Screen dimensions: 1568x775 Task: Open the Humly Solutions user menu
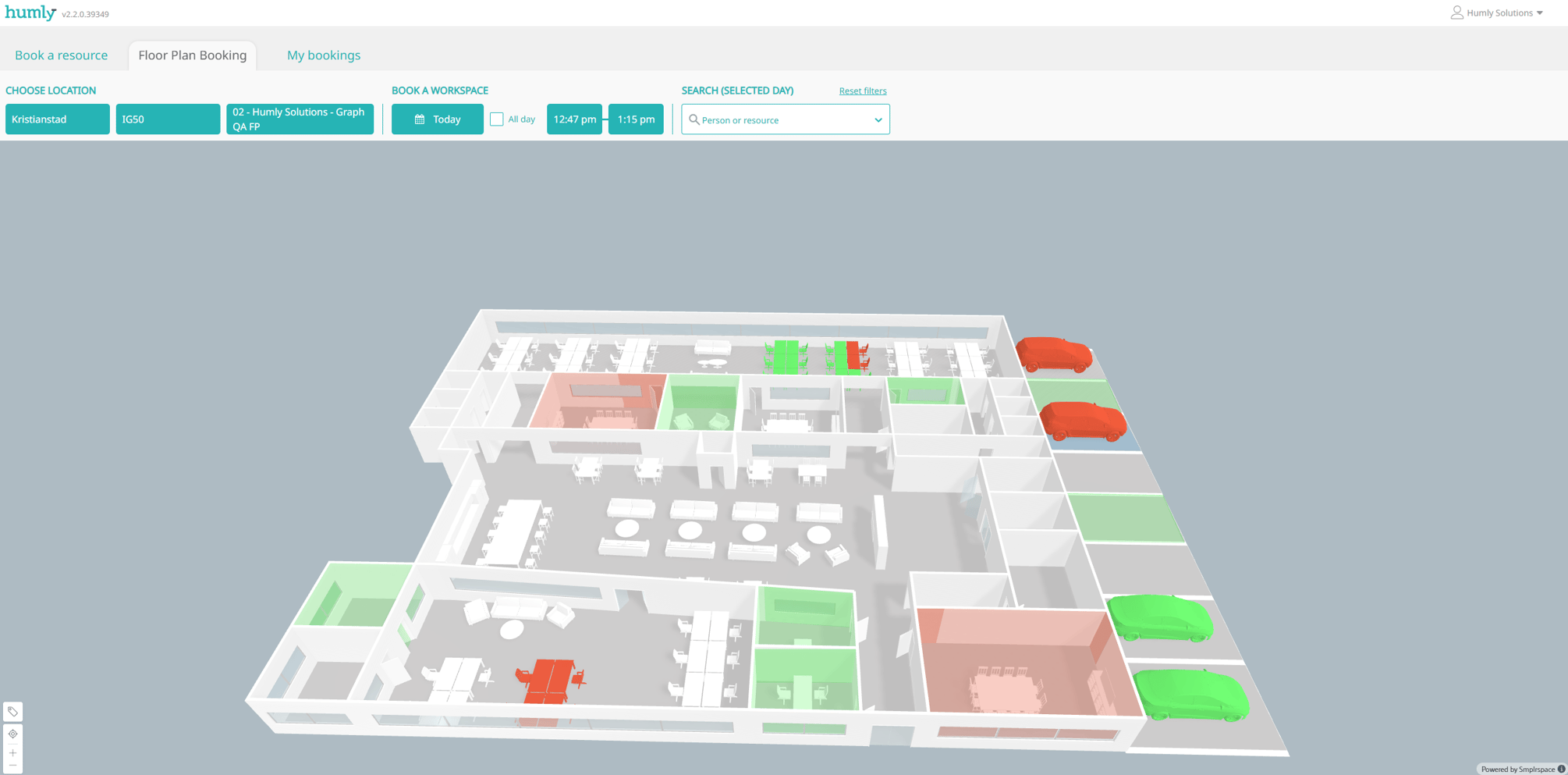click(x=1497, y=12)
